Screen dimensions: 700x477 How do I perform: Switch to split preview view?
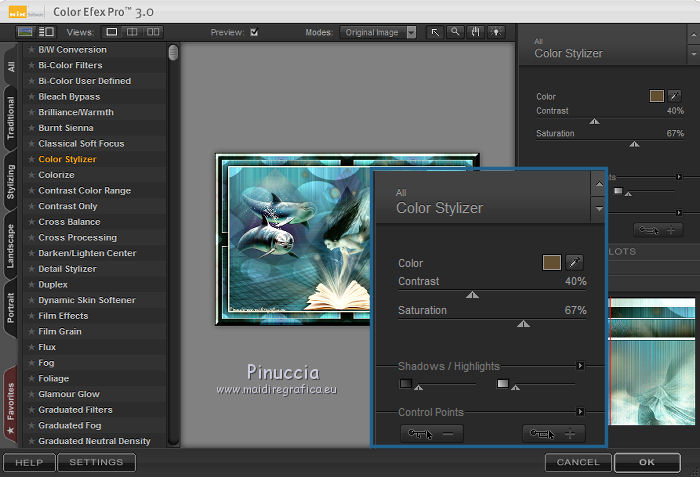click(x=132, y=32)
